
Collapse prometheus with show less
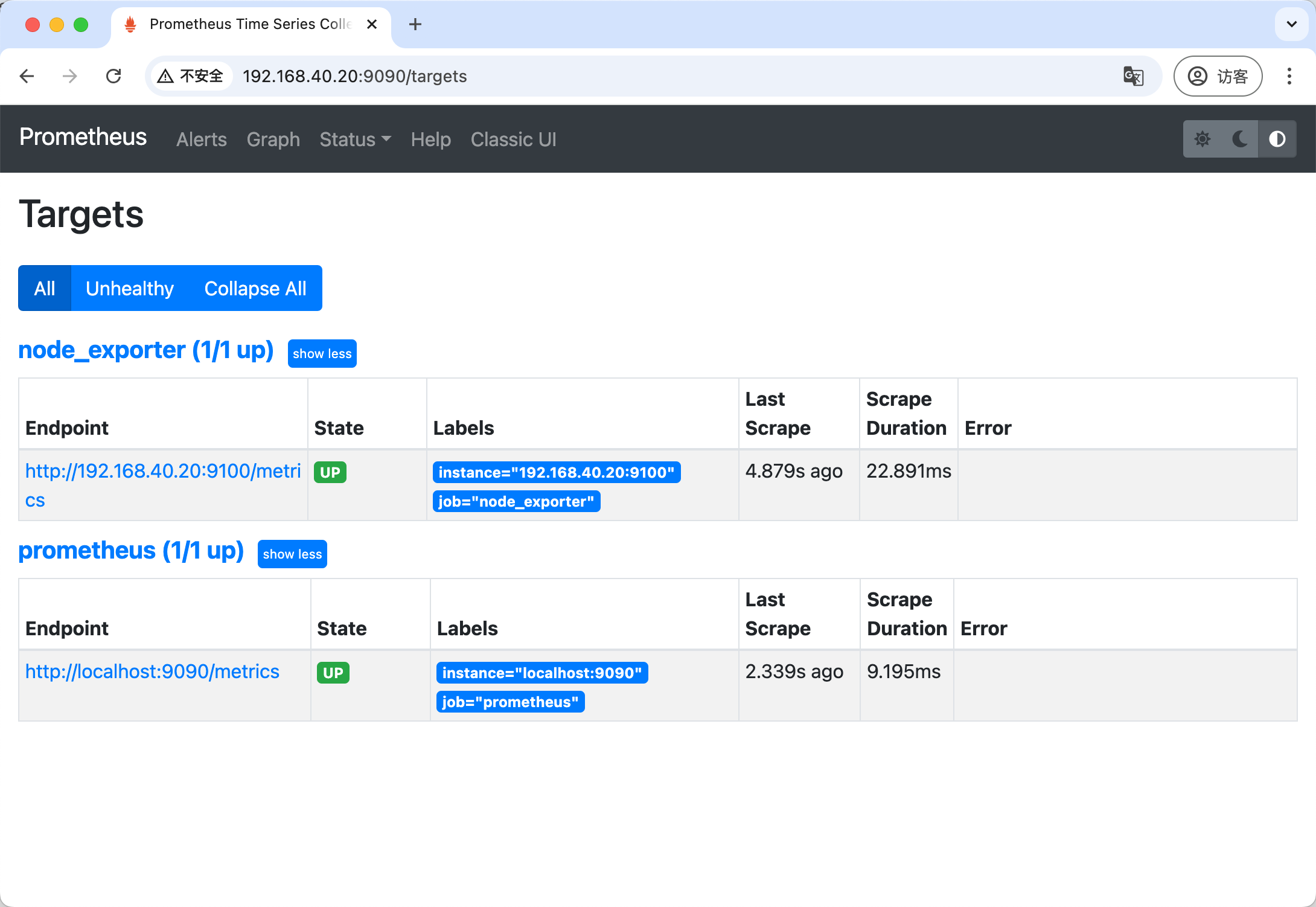(292, 554)
